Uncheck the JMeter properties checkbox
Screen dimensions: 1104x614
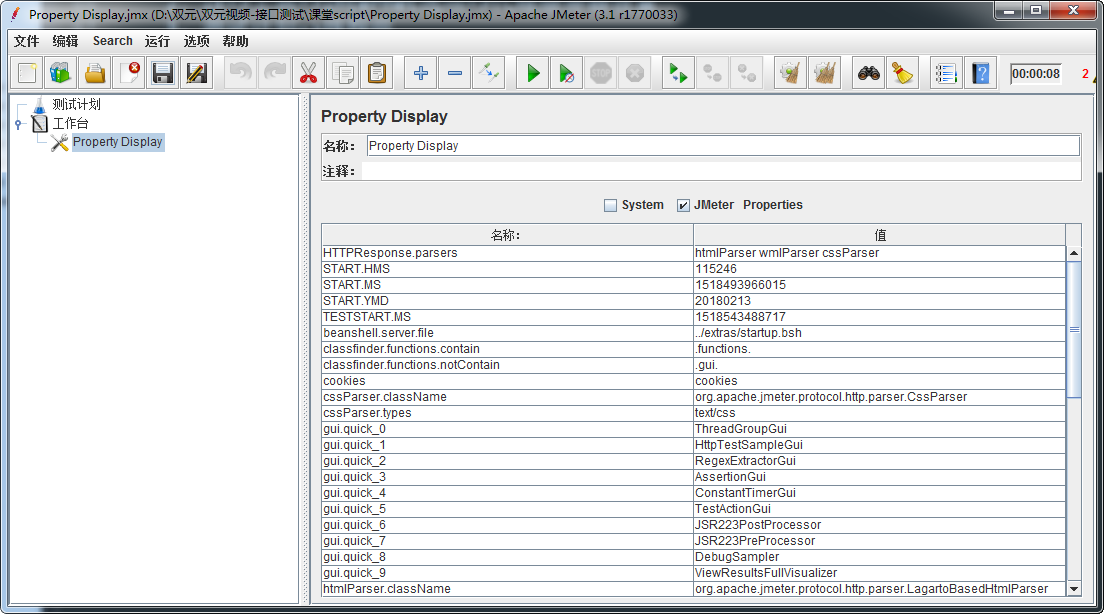(x=683, y=205)
